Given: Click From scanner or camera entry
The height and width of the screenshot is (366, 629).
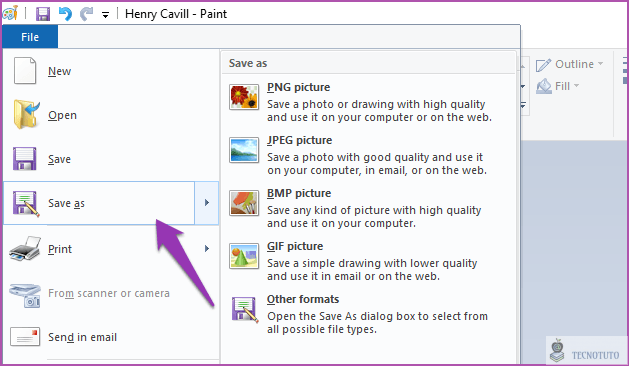Looking at the screenshot, I should [x=111, y=293].
